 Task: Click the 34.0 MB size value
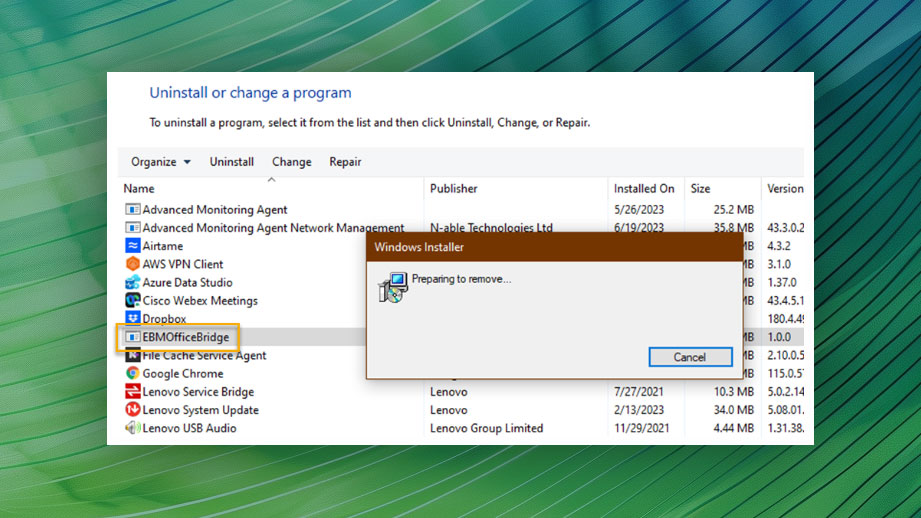tap(733, 410)
